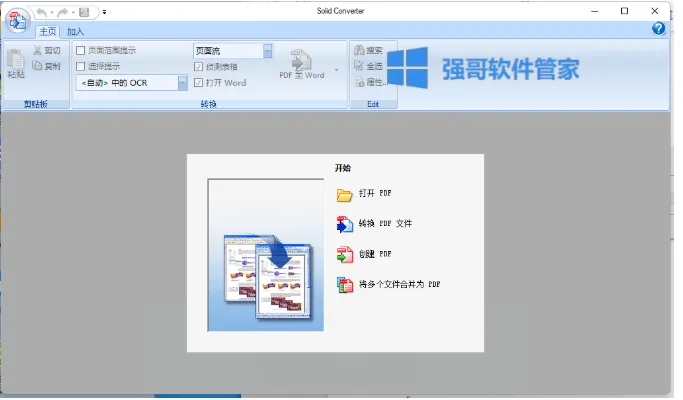Open the Solid Converter application menu orb
Image resolution: width=683 pixels, height=400 pixels.
tap(17, 20)
